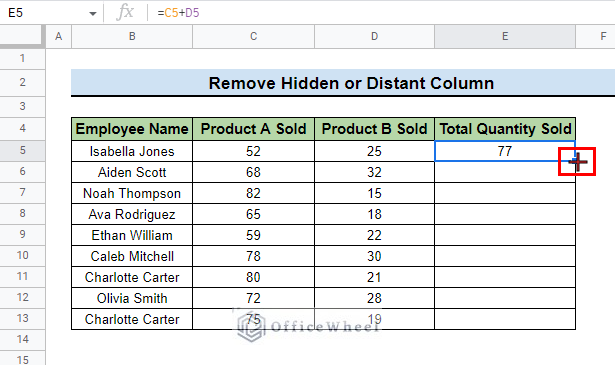This screenshot has height=365, width=615.
Task: Click the select-all corner box
Action: (22, 36)
